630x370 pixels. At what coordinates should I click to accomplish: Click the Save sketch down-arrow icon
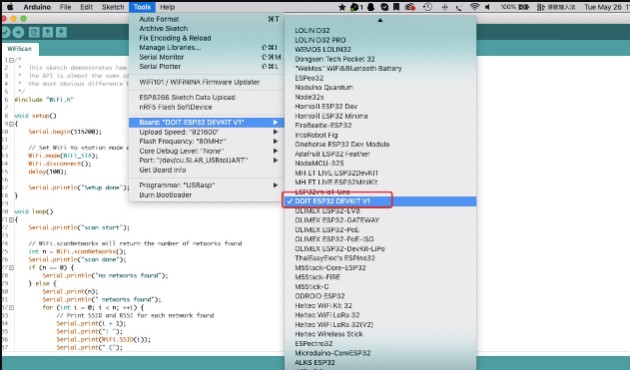61,32
